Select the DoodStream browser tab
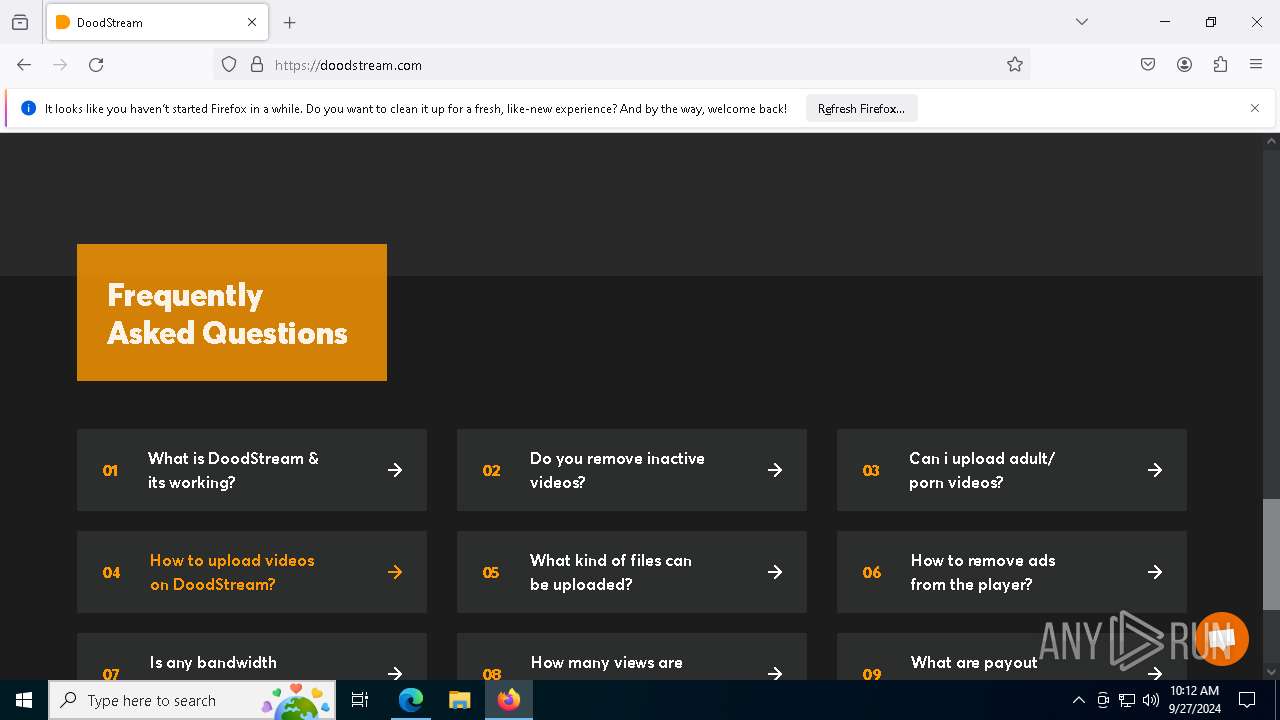The width and height of the screenshot is (1280, 720). coord(157,22)
